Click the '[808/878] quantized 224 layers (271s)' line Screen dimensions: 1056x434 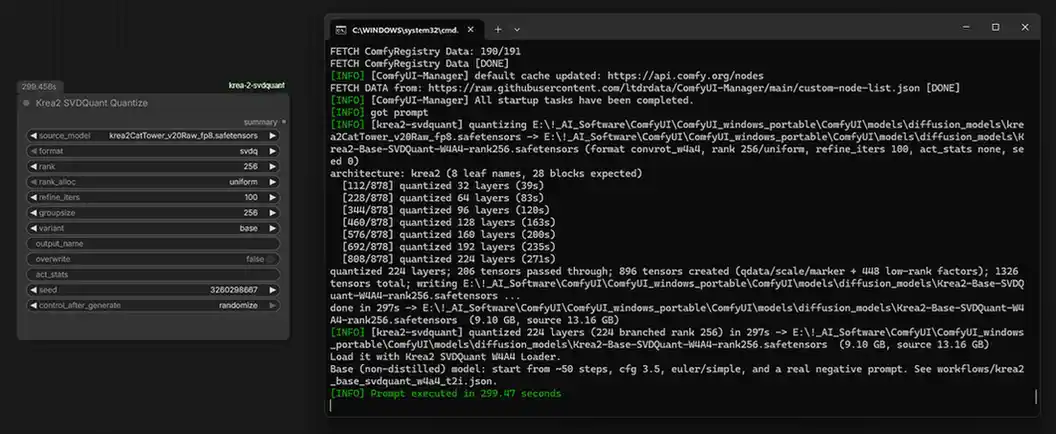pyautogui.click(x=449, y=259)
